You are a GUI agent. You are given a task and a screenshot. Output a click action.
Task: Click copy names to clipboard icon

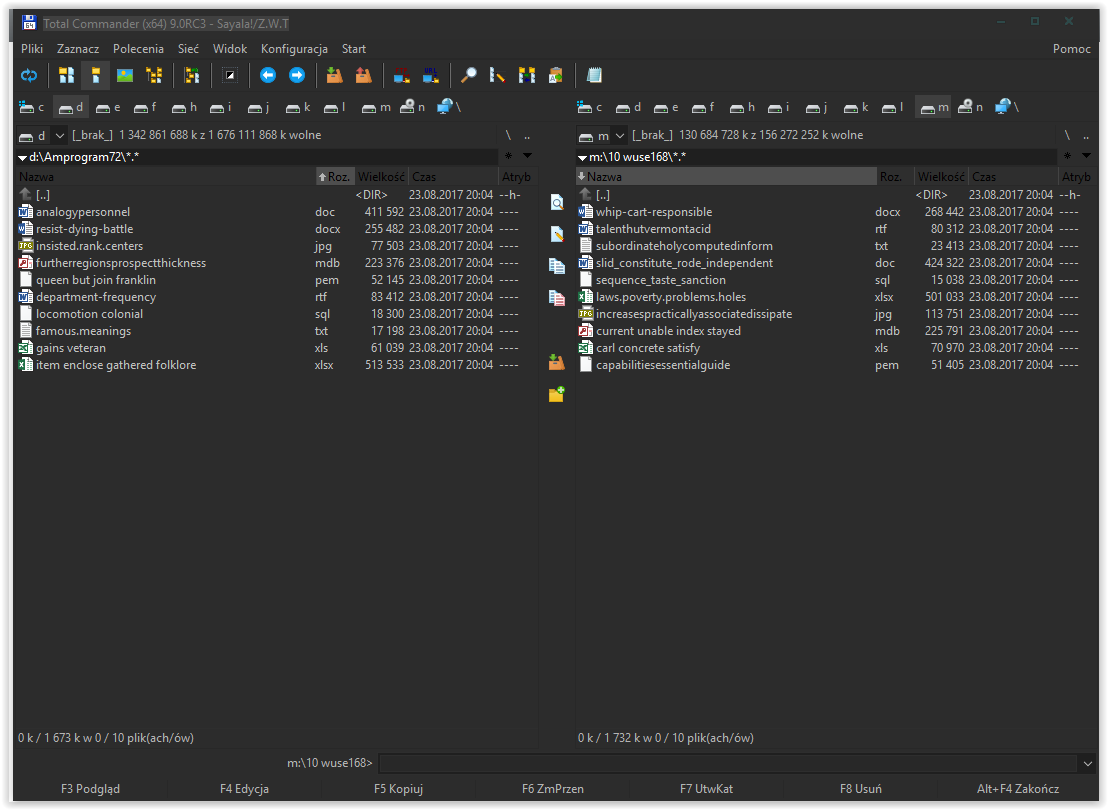[556, 75]
